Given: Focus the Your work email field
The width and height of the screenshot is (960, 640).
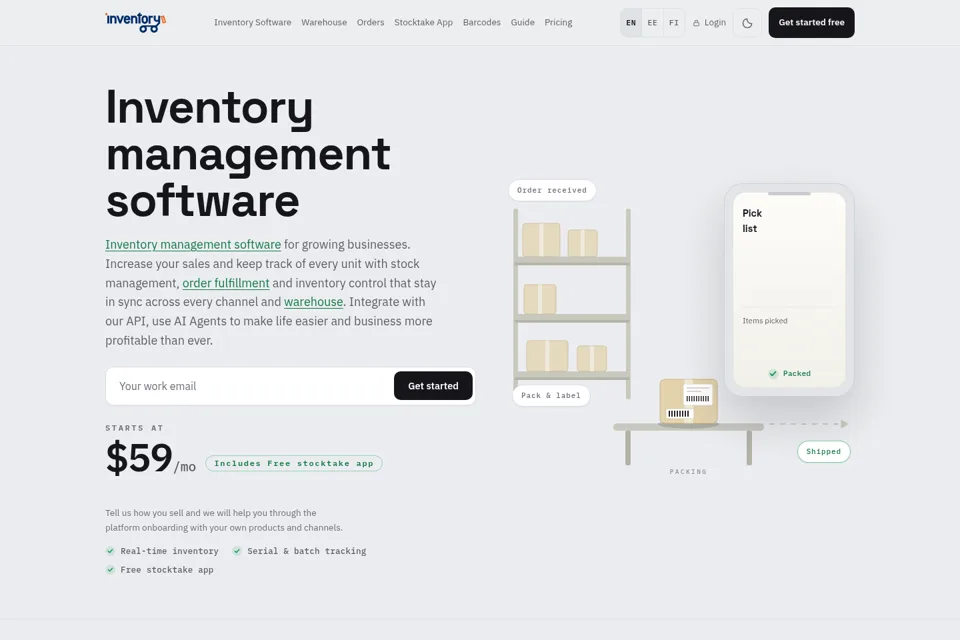Looking at the screenshot, I should 250,386.
